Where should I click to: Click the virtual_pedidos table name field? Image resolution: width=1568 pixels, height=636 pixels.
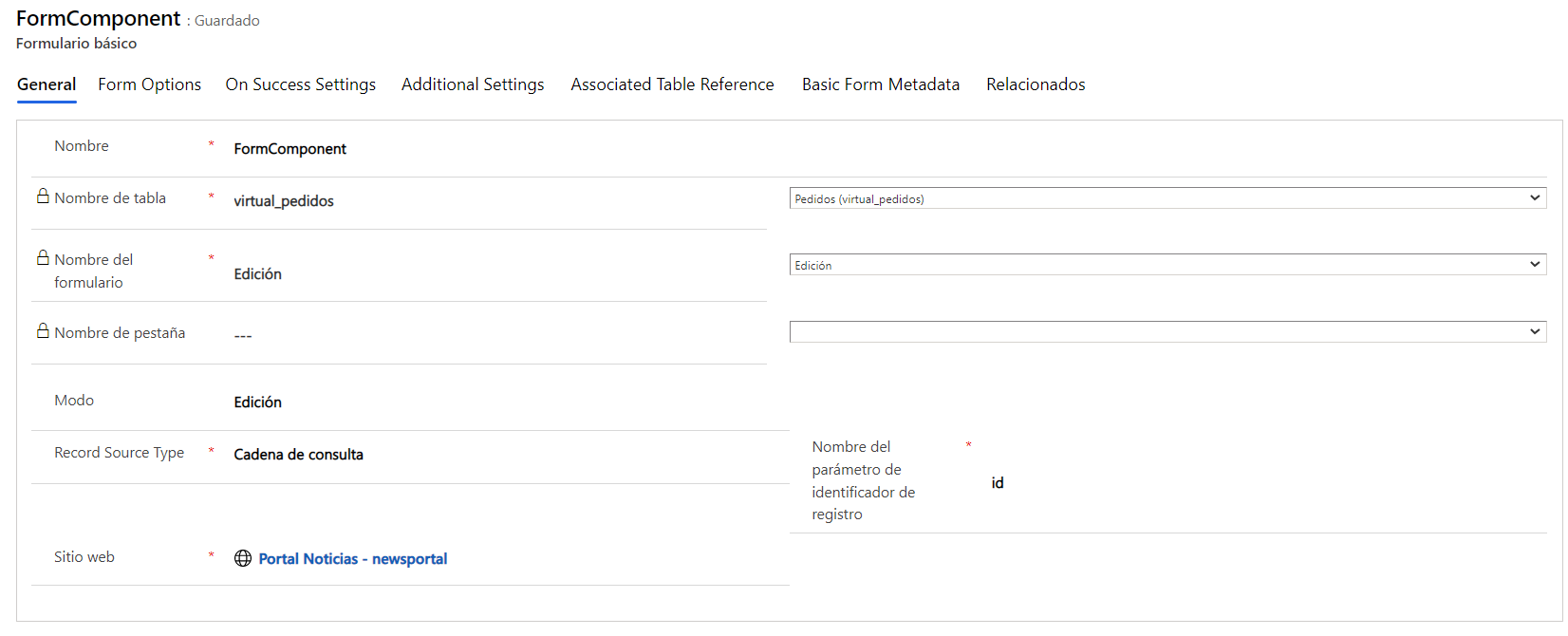coord(284,201)
